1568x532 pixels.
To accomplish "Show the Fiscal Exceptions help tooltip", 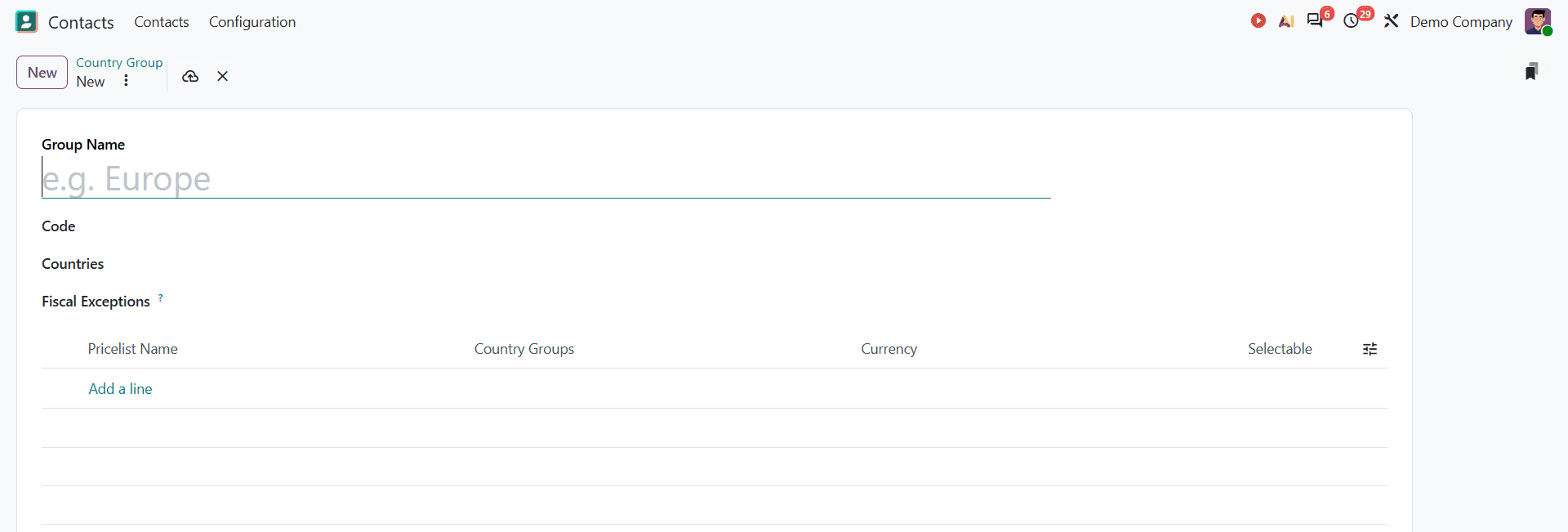I will [x=160, y=297].
